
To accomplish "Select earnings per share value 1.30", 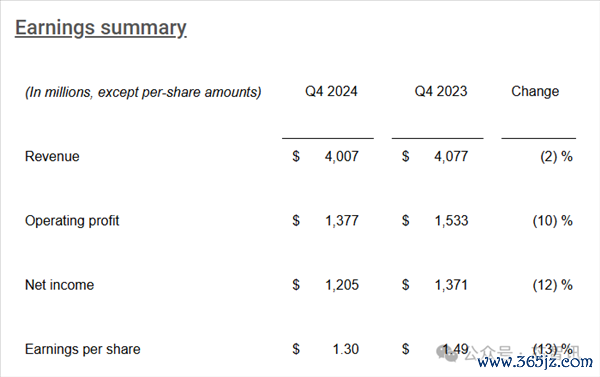I will (x=346, y=349).
